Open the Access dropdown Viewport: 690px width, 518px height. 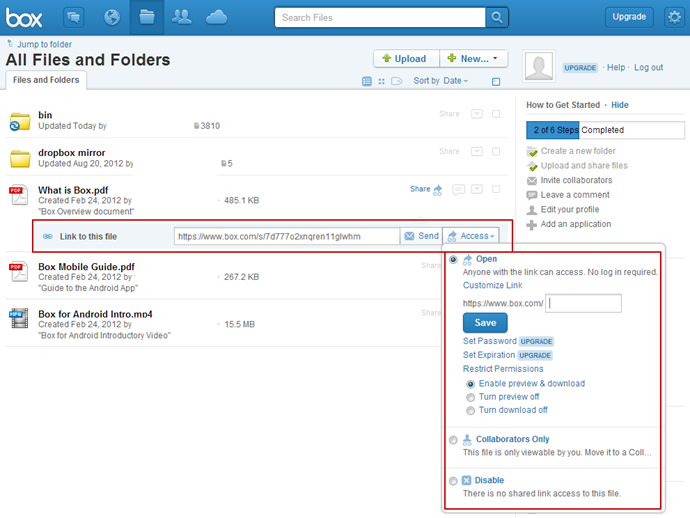(x=471, y=236)
